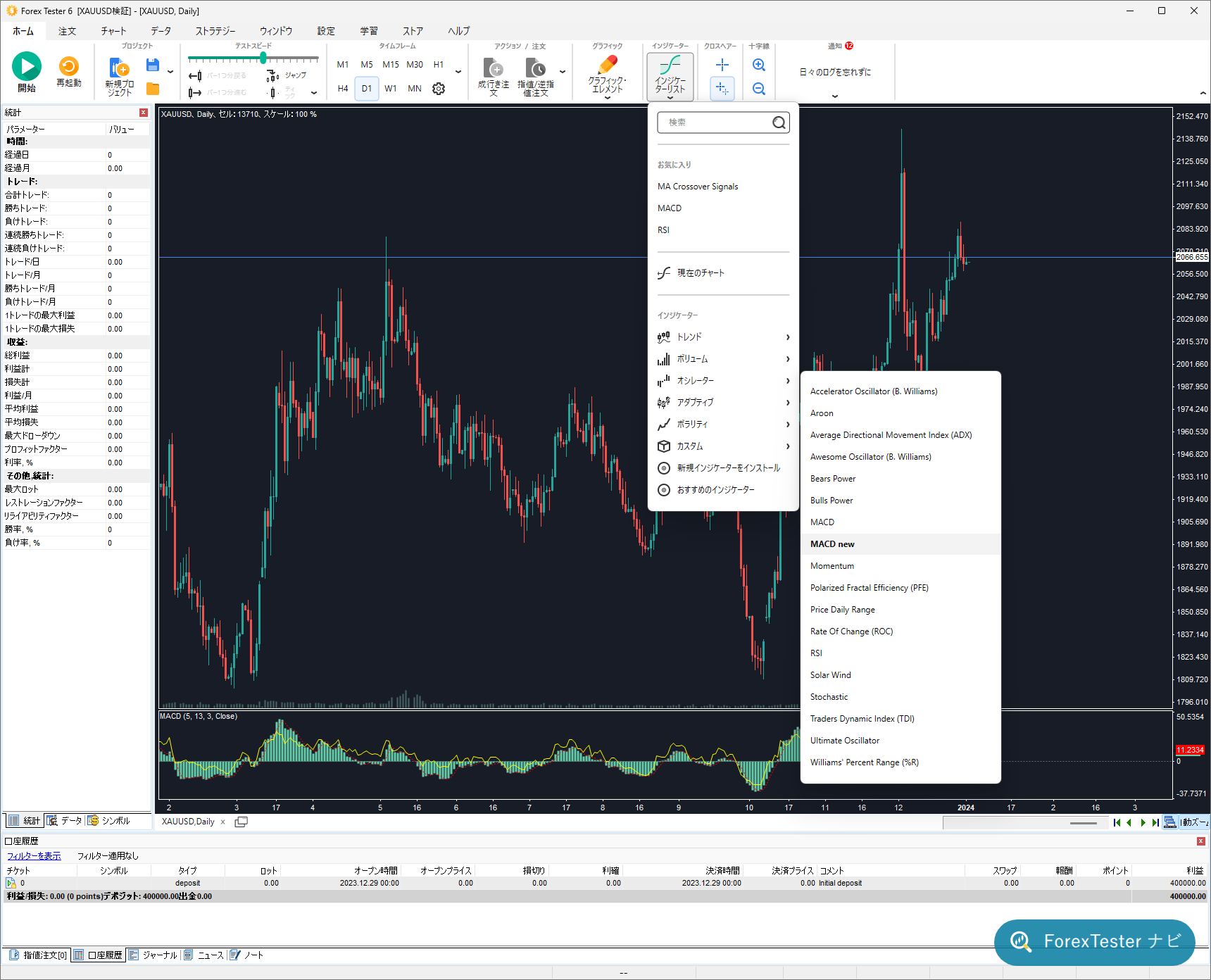Viewport: 1211px width, 980px height.
Task: Open timeframe settings gear icon
Action: point(439,89)
